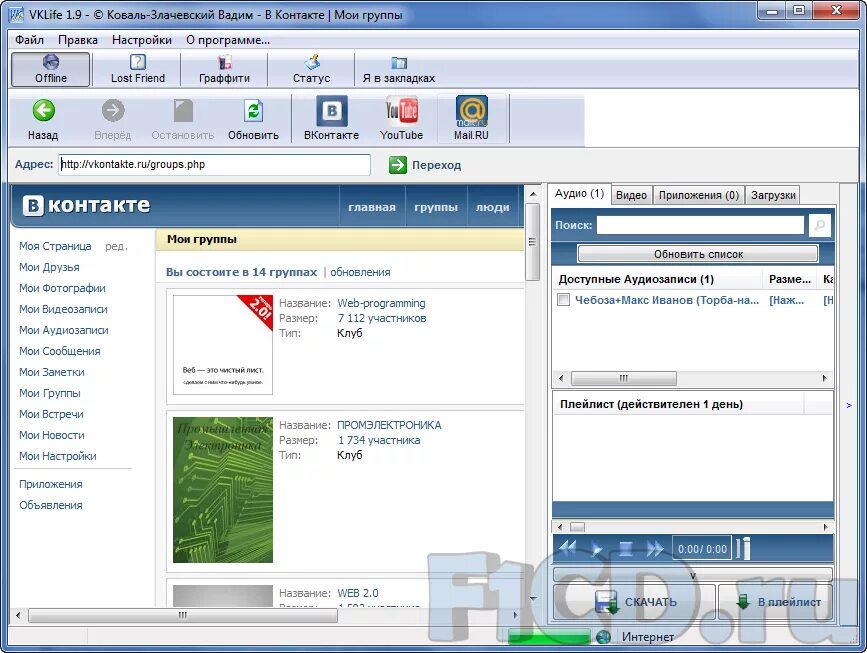
Task: Open Я в закладках
Action: [399, 70]
